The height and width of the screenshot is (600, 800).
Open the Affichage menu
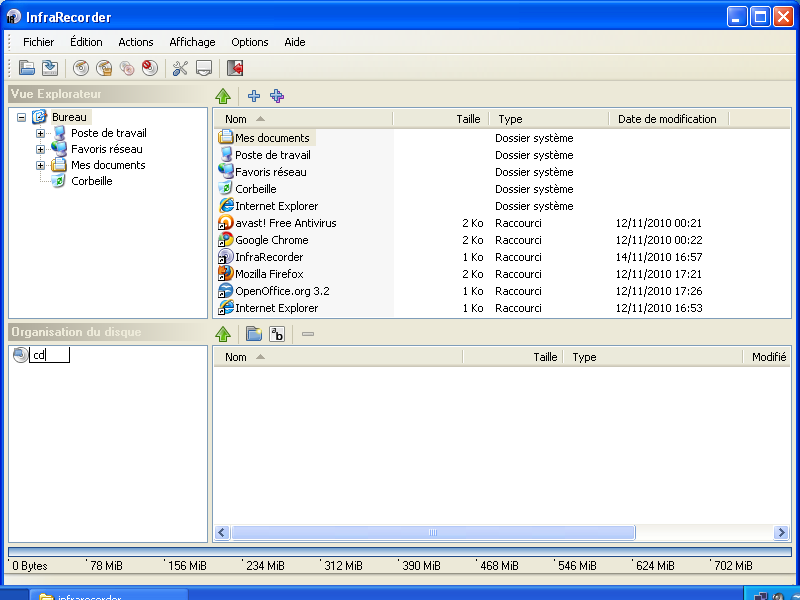click(x=192, y=42)
